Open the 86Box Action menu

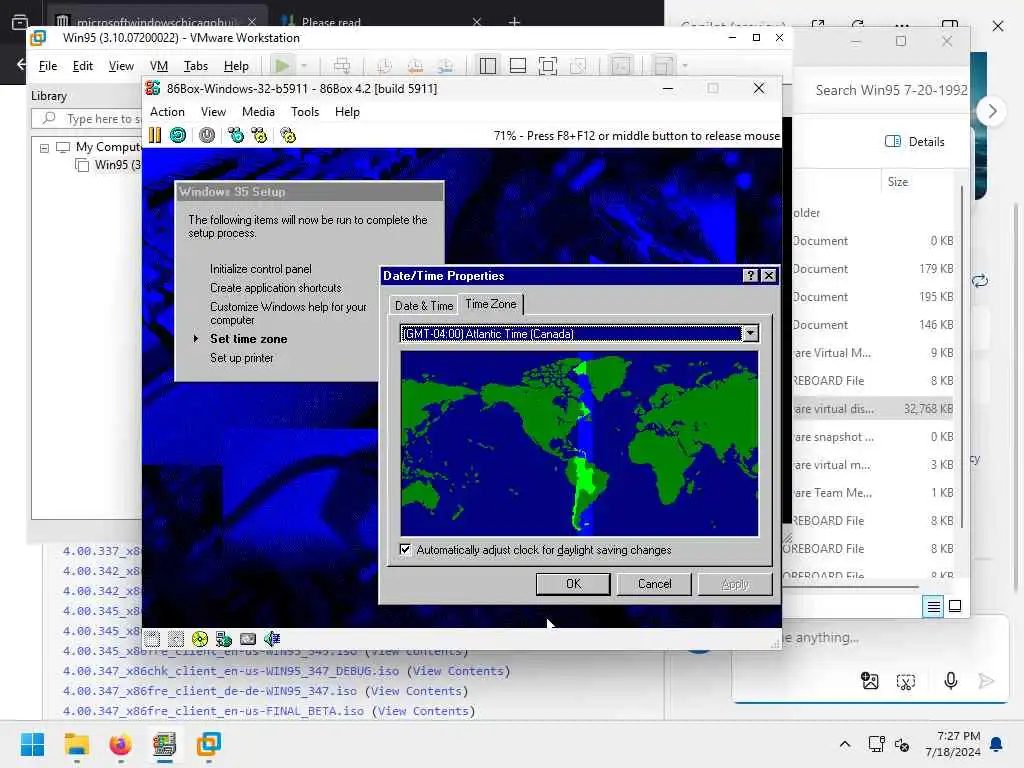(167, 112)
